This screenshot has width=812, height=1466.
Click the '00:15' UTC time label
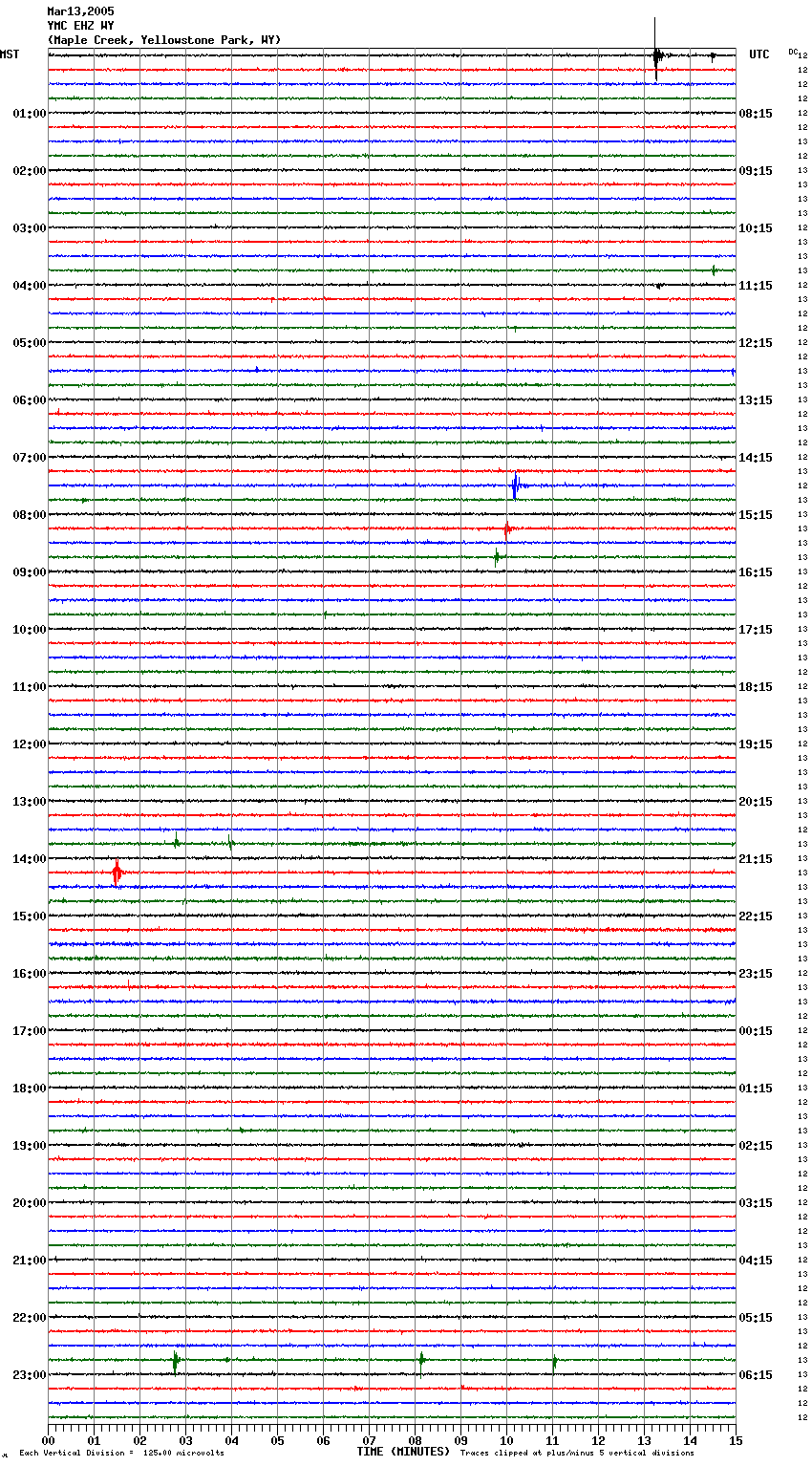tap(756, 1031)
